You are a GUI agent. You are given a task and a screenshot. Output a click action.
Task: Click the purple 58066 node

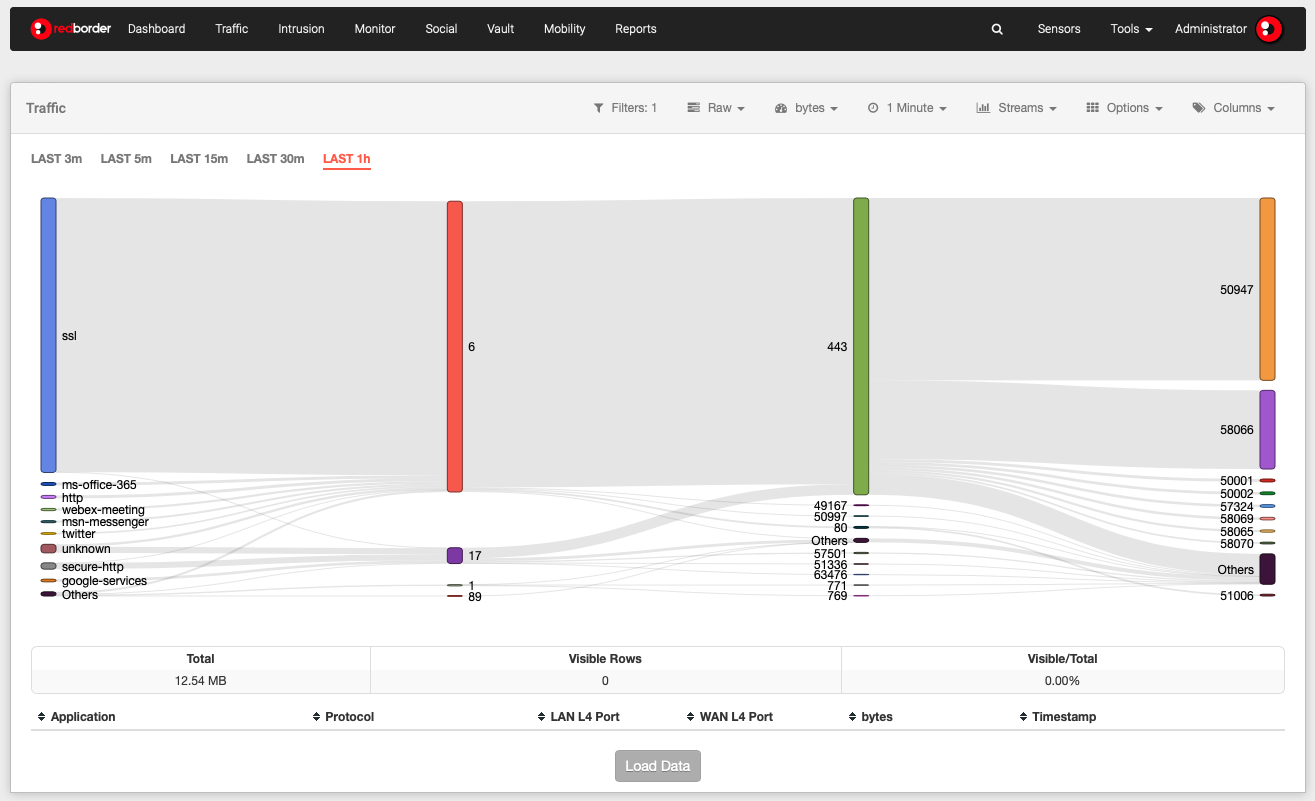pos(1267,430)
